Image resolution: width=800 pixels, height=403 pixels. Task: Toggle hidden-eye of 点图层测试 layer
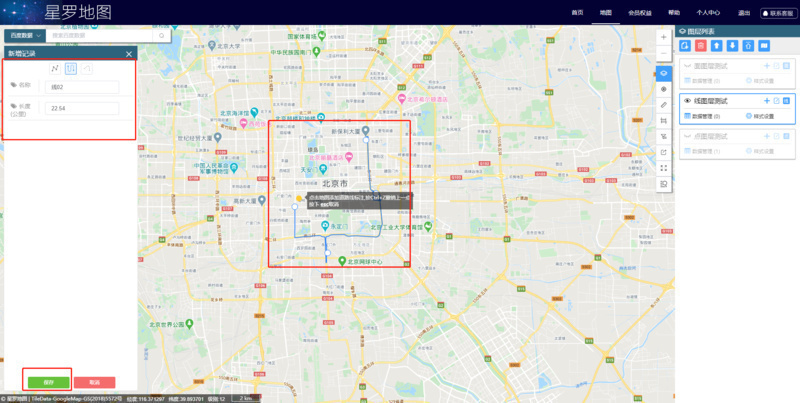[687, 136]
